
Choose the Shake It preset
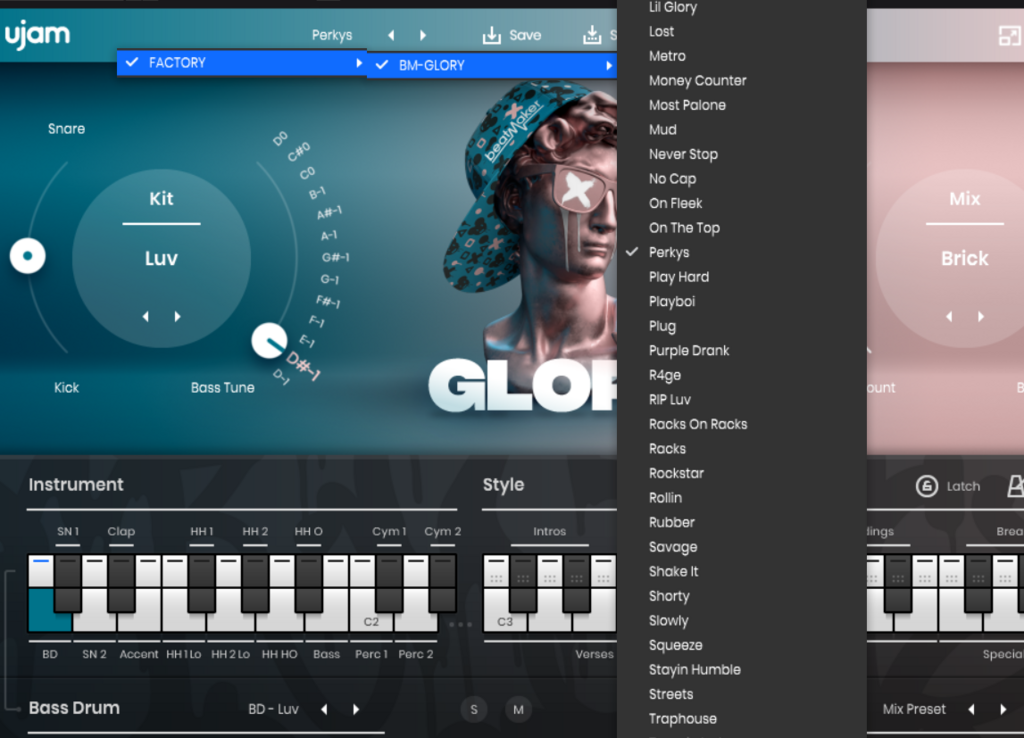(742, 571)
